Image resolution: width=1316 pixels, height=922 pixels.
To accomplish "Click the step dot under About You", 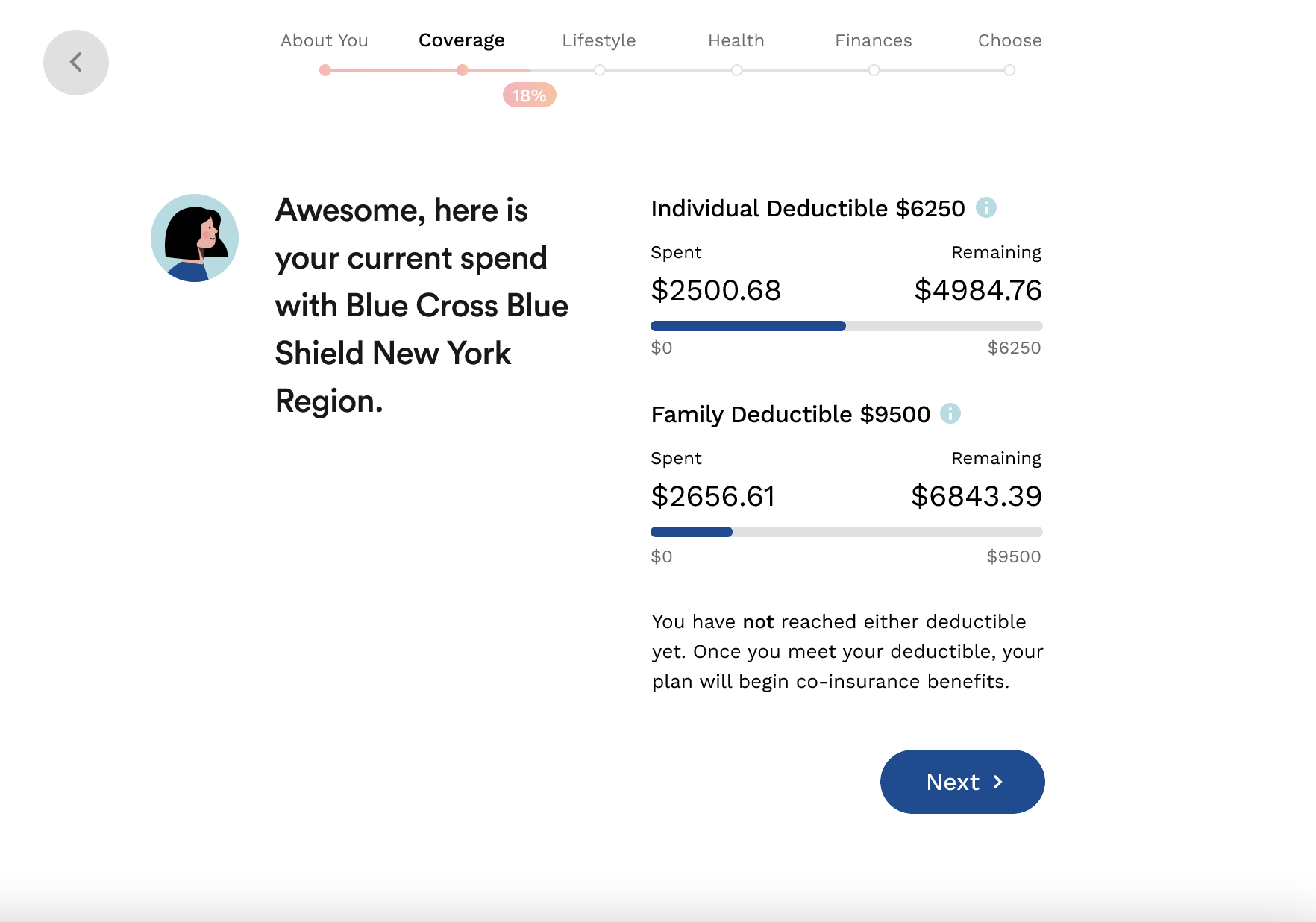I will [325, 70].
